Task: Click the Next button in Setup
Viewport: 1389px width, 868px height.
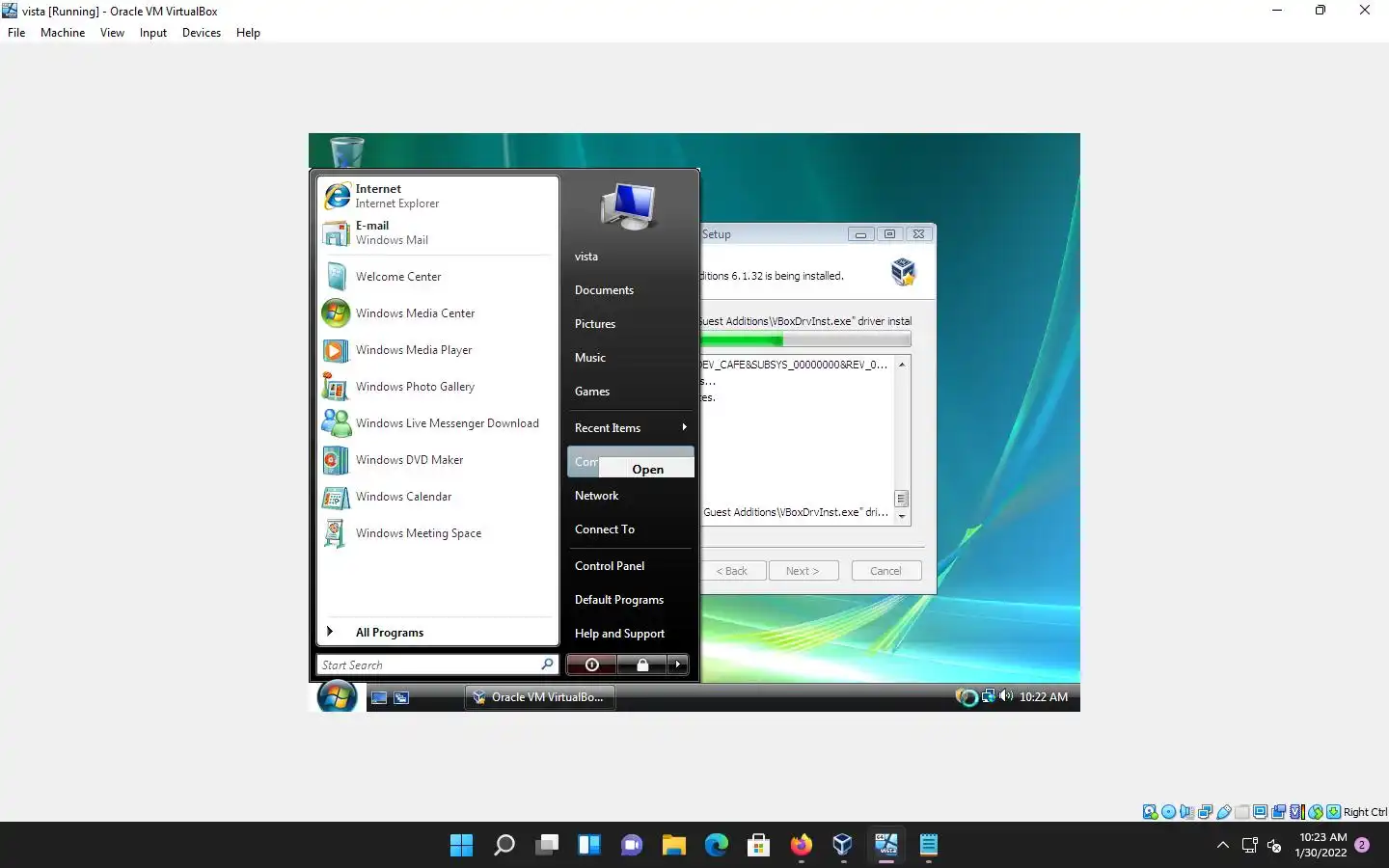Action: point(803,571)
